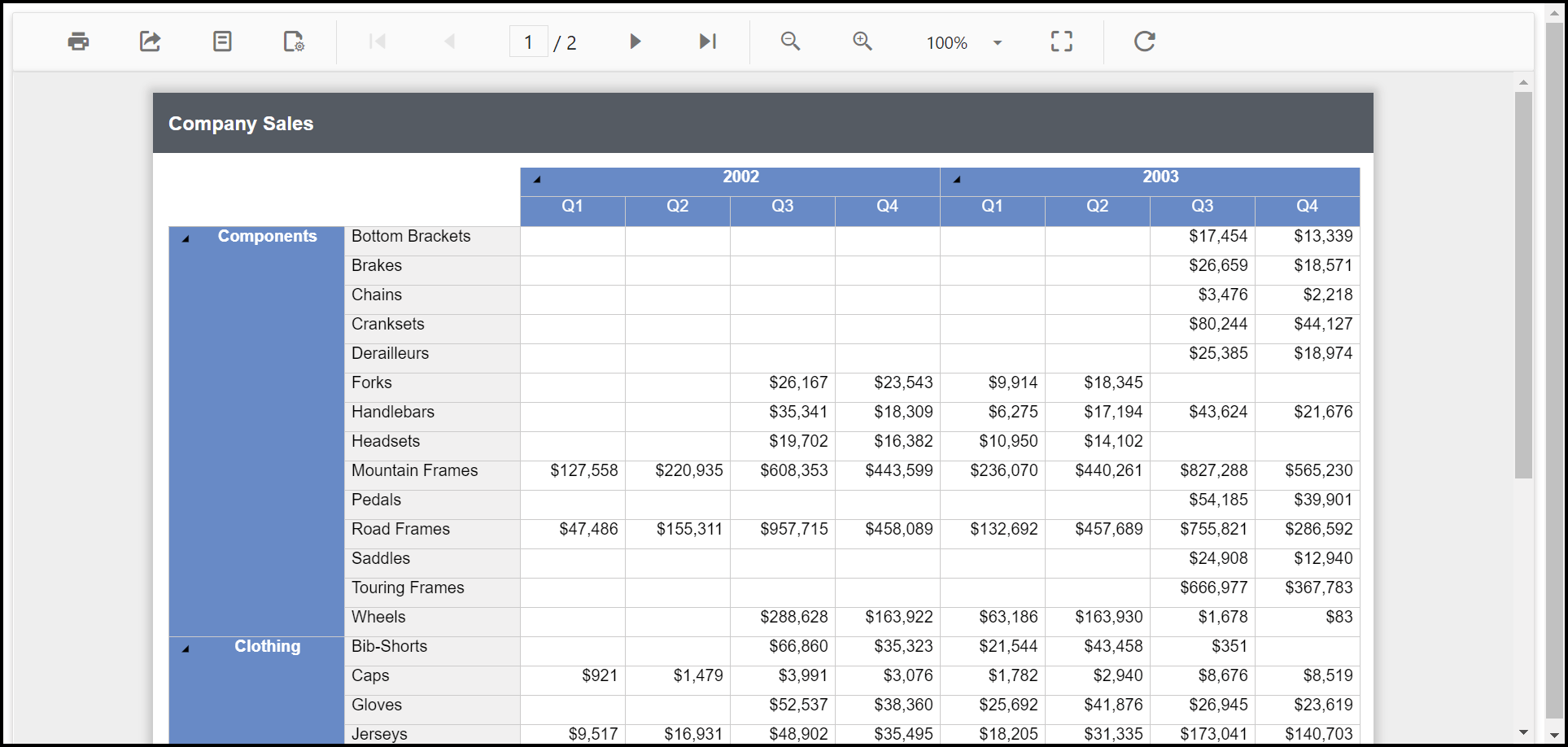Open the Export report menu
This screenshot has width=1568, height=747.
(150, 41)
